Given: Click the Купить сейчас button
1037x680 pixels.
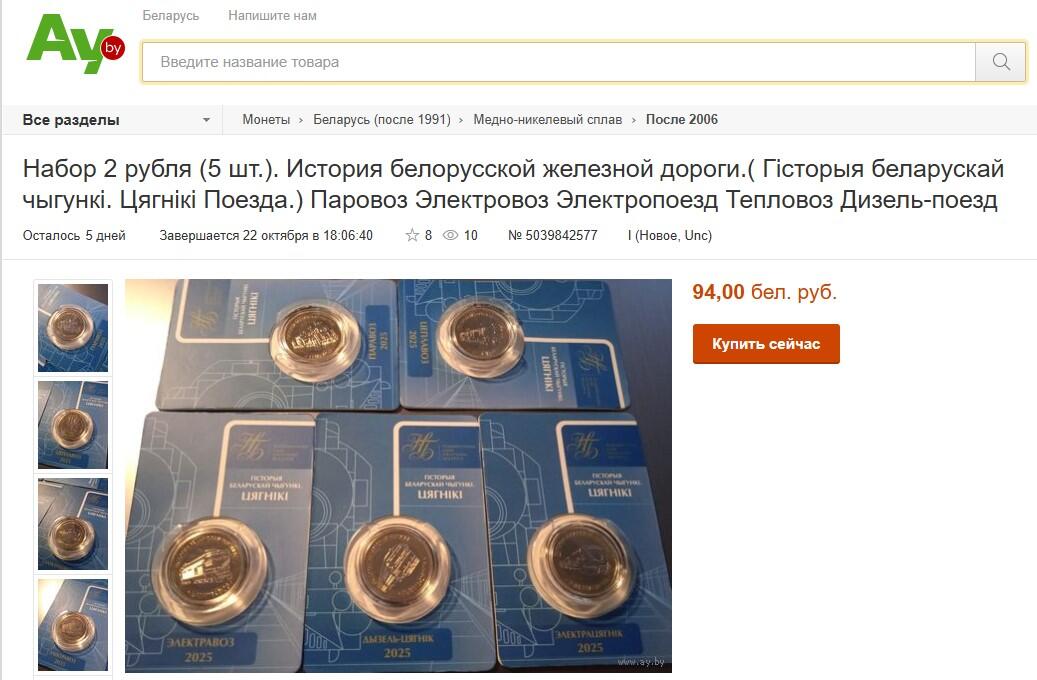Looking at the screenshot, I should 766,344.
